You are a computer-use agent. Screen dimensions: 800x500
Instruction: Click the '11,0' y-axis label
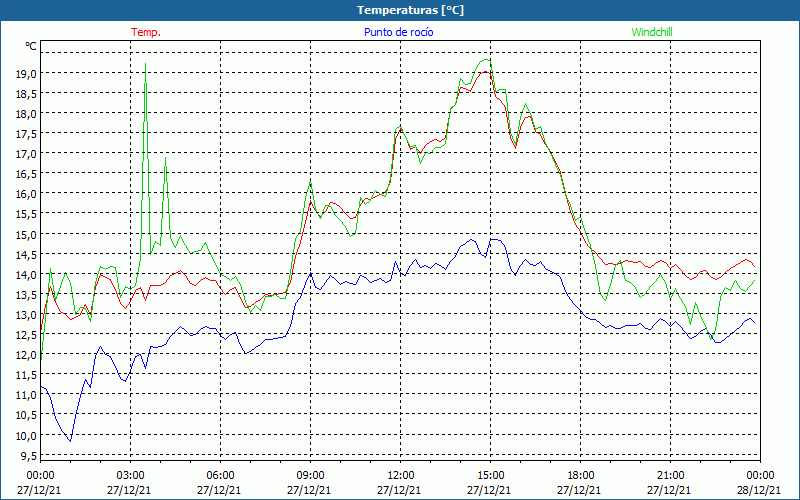tap(27, 395)
